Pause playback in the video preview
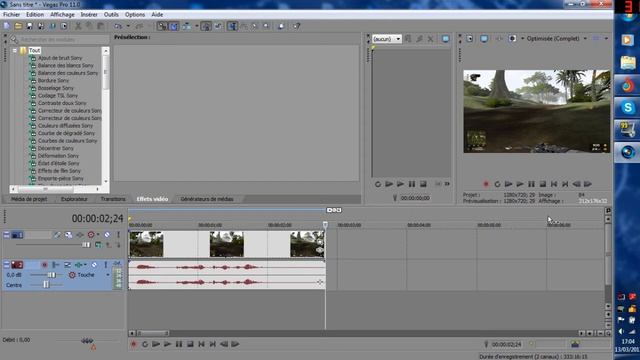The width and height of the screenshot is (640, 360). (x=531, y=184)
